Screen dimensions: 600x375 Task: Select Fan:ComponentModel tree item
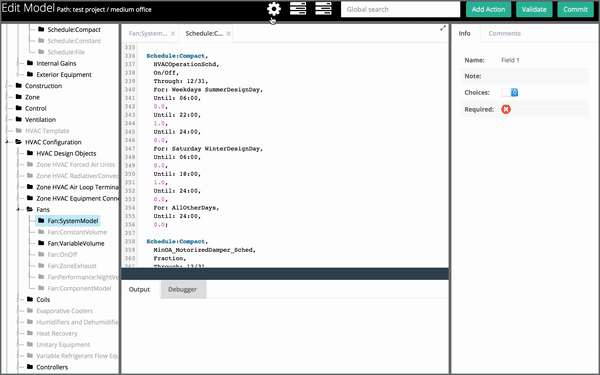[79, 289]
